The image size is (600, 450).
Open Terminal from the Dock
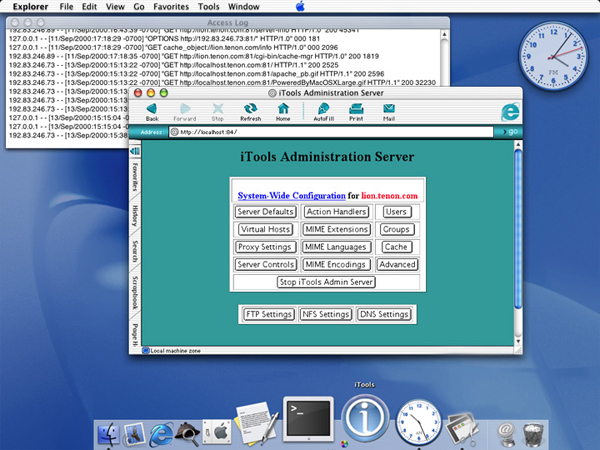tap(308, 419)
